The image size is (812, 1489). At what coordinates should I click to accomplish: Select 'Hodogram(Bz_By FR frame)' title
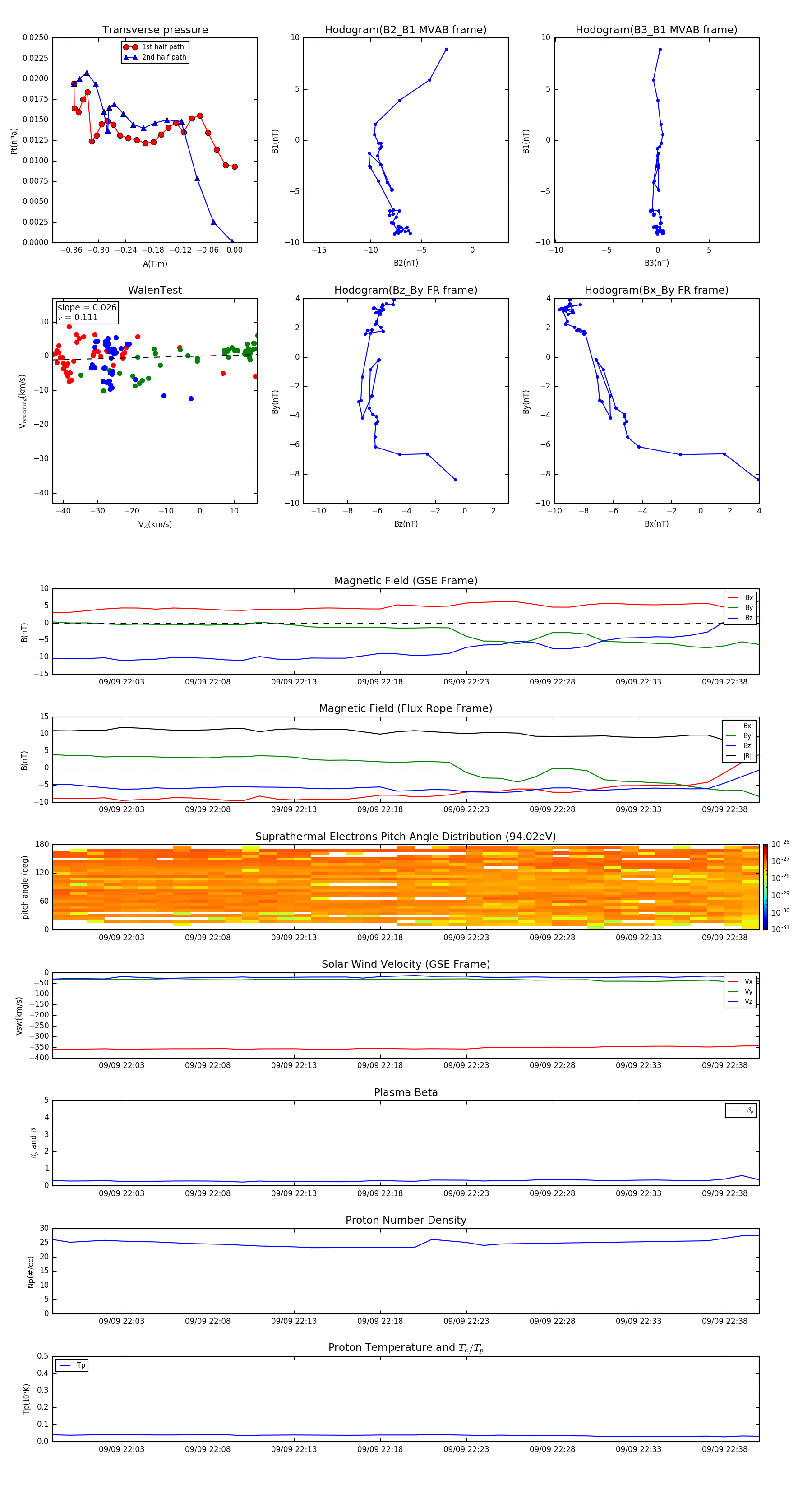tap(406, 290)
